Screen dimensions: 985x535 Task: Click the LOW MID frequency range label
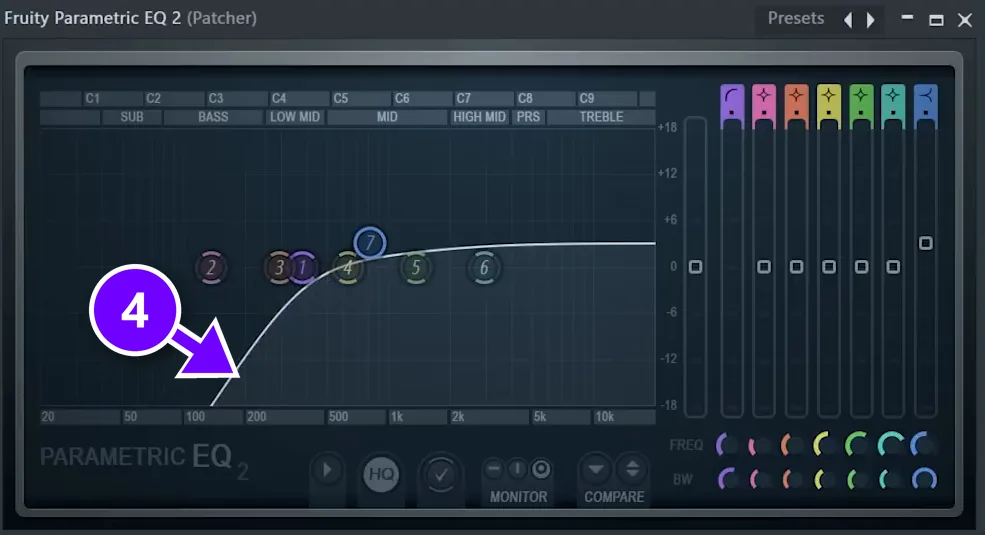tap(295, 117)
